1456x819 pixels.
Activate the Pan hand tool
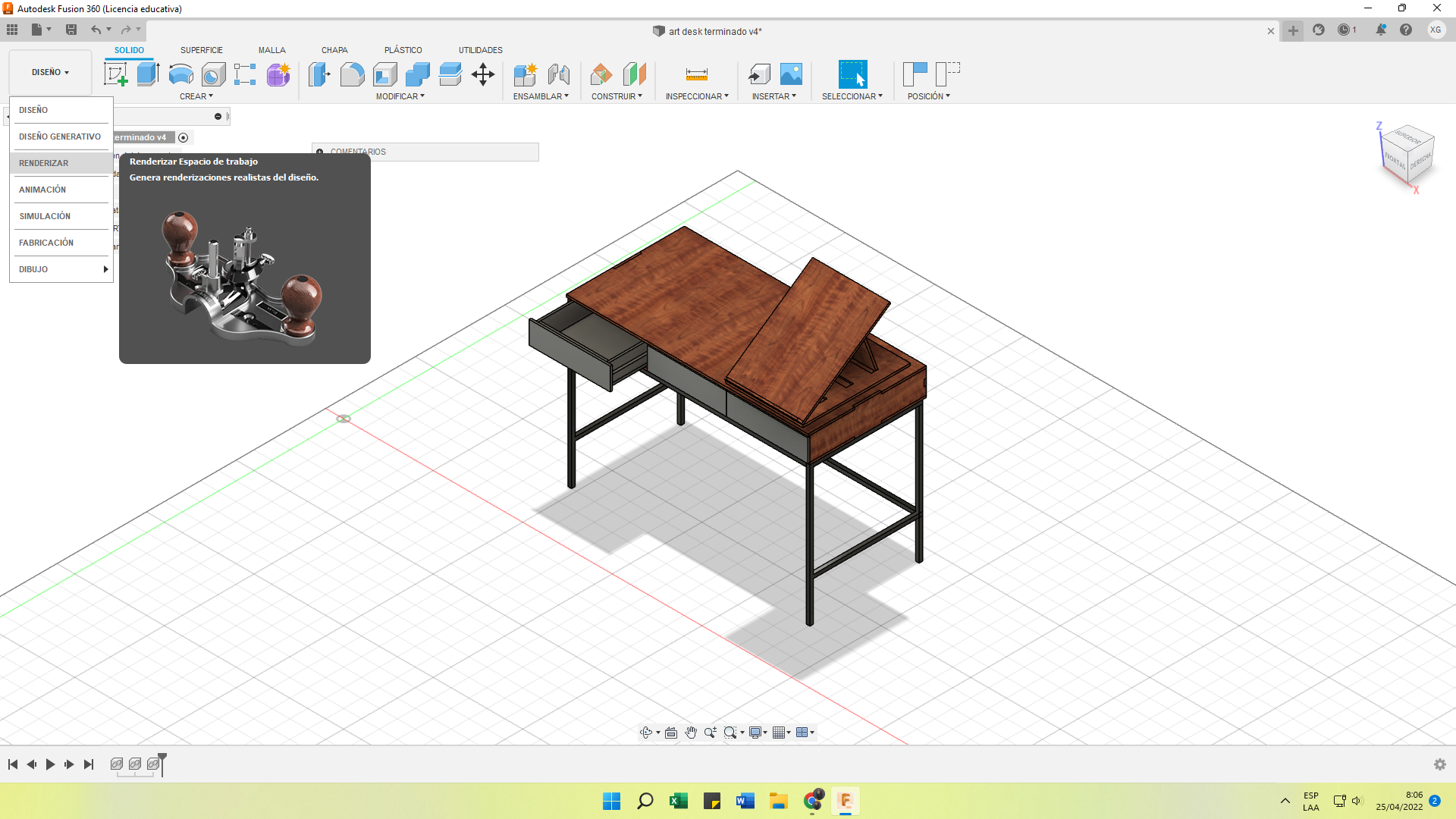690,733
